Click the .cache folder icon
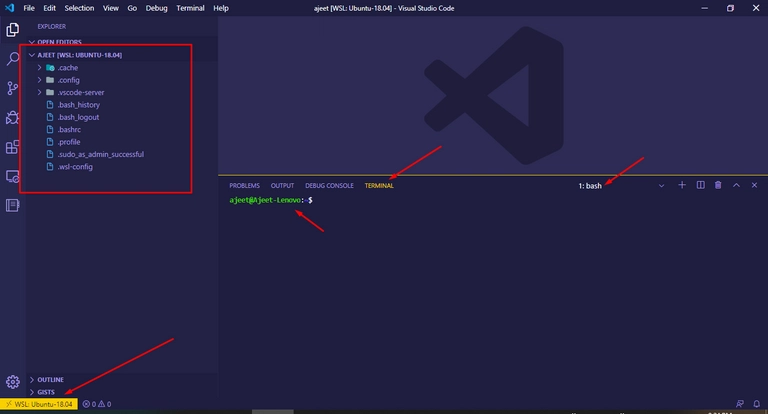Image resolution: width=768 pixels, height=414 pixels. [50, 68]
